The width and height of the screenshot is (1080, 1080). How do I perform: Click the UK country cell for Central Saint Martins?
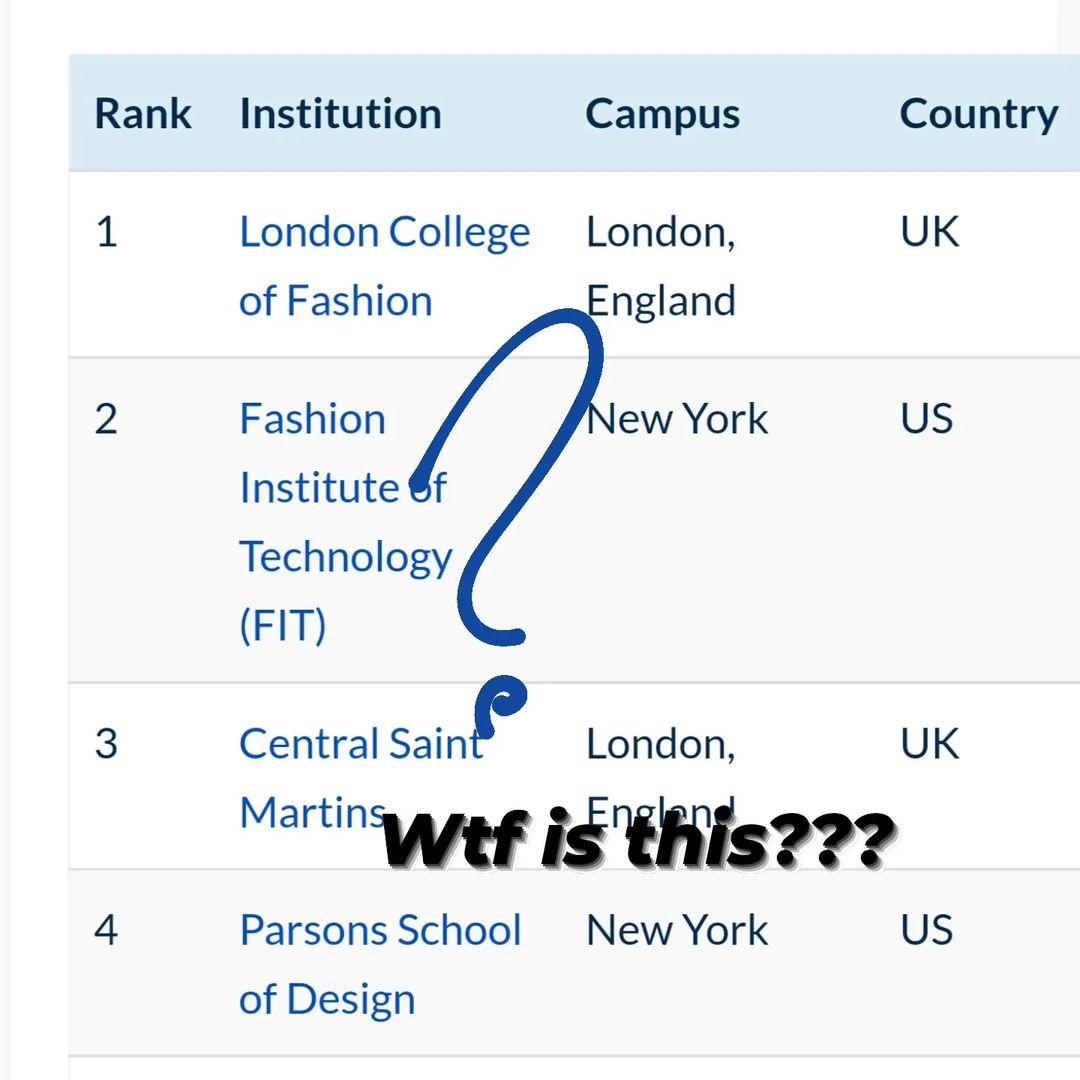pyautogui.click(x=929, y=744)
